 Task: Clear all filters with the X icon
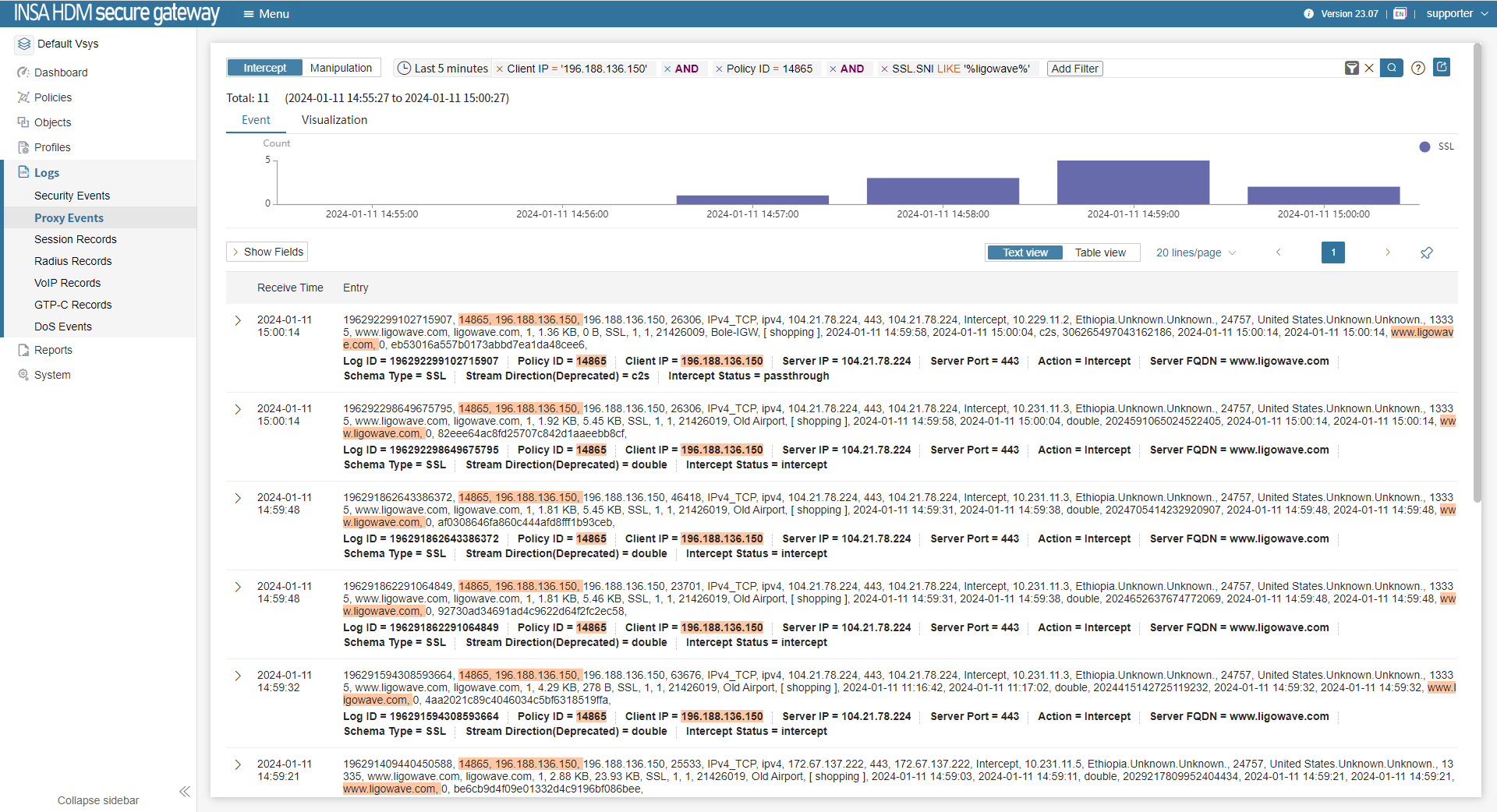coord(1369,69)
